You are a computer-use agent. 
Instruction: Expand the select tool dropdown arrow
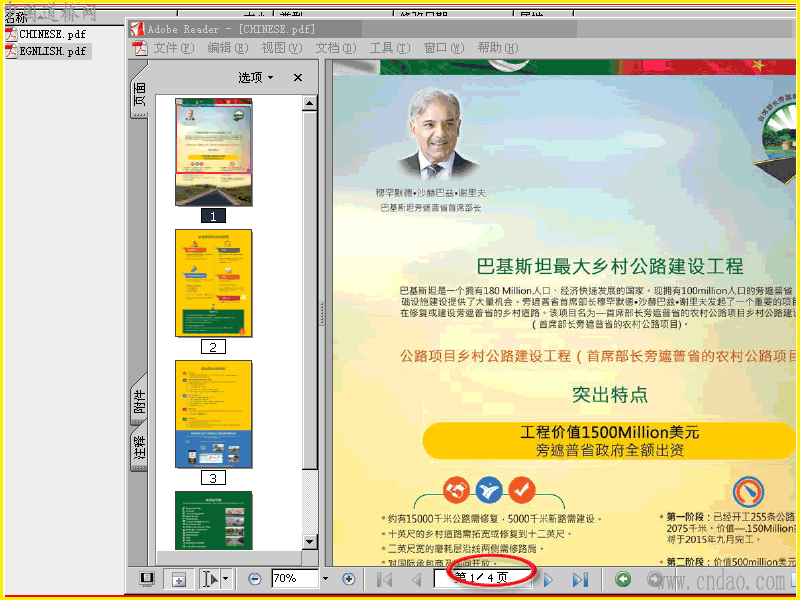point(226,579)
